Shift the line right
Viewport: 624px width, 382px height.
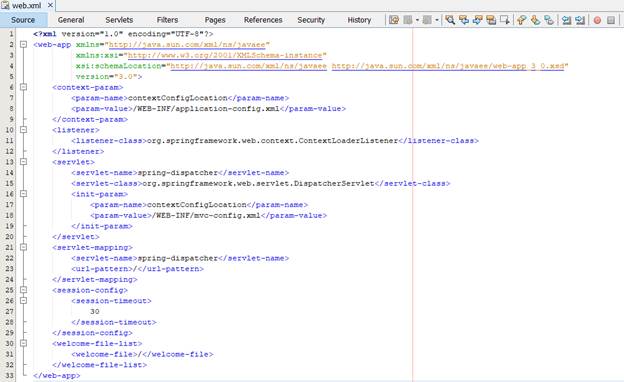(x=580, y=20)
